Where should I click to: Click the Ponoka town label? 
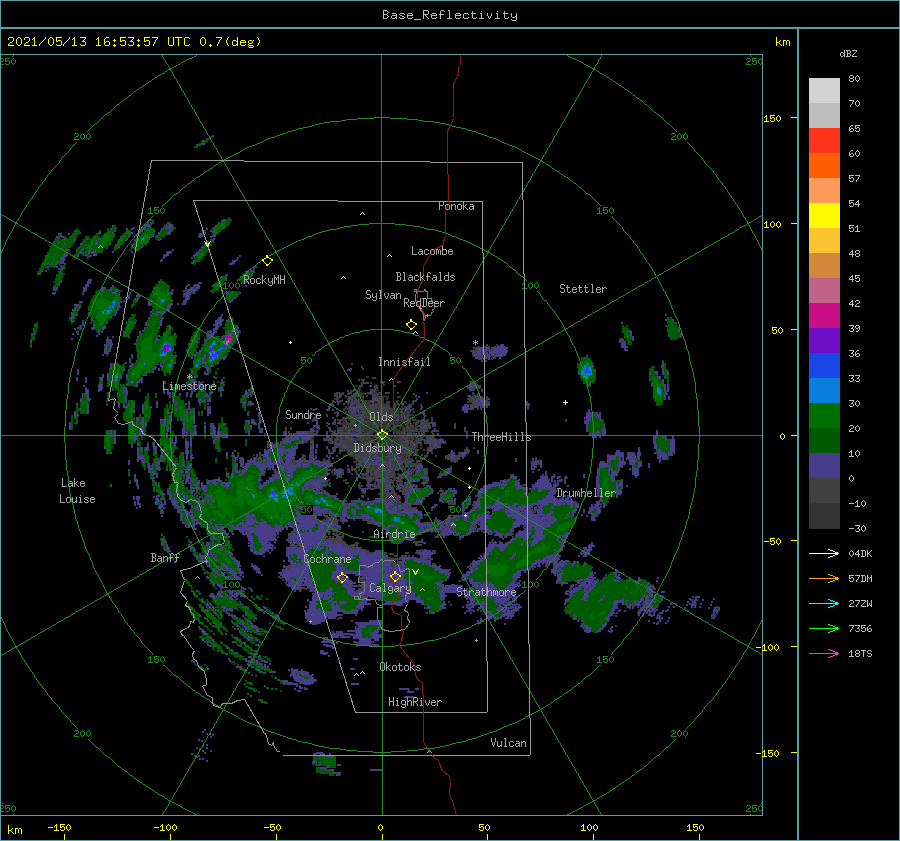tap(456, 206)
